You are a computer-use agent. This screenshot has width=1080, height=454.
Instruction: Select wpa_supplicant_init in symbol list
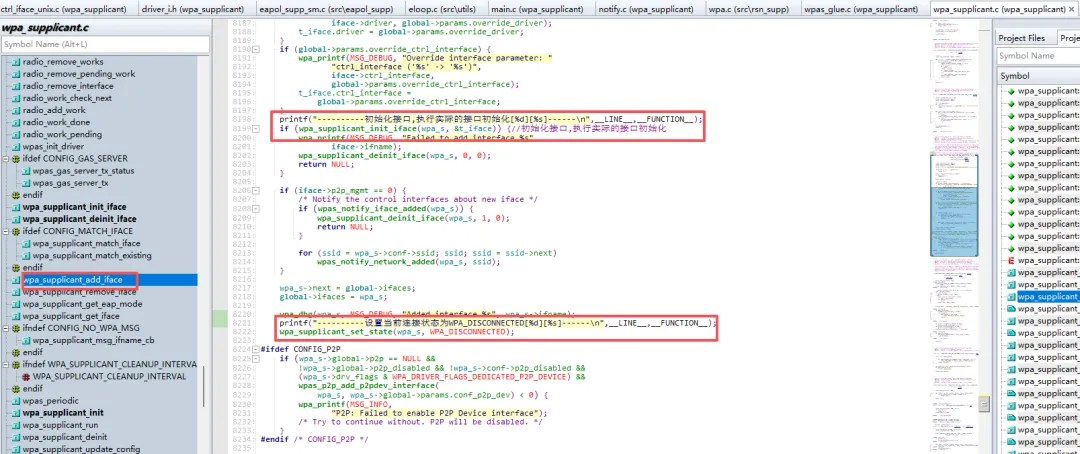(63, 413)
